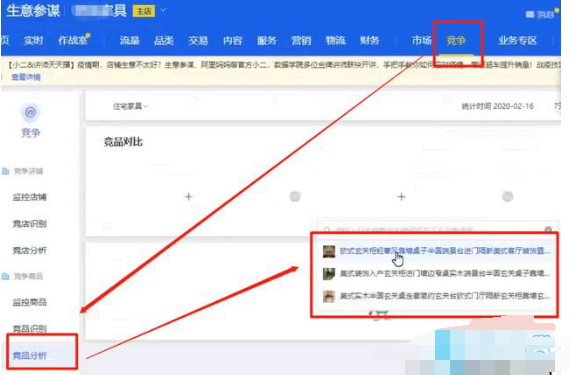Select the 财务 tab
Screen dimensions: 570x375
[x=369, y=41]
